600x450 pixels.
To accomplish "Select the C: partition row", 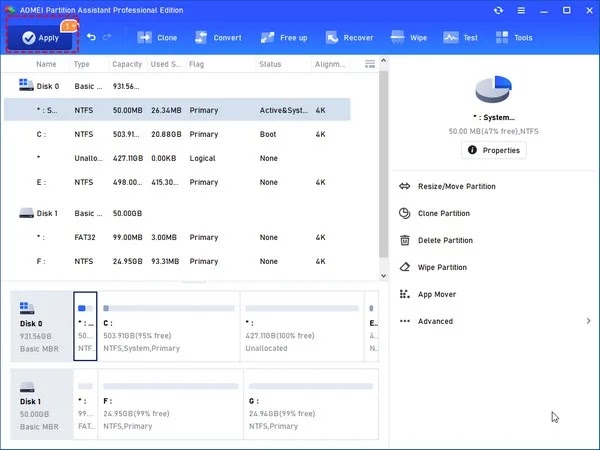I will [x=177, y=134].
